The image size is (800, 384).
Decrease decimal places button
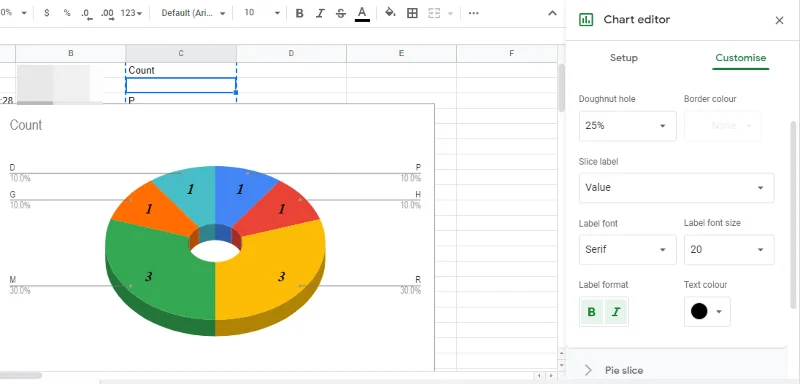click(87, 13)
